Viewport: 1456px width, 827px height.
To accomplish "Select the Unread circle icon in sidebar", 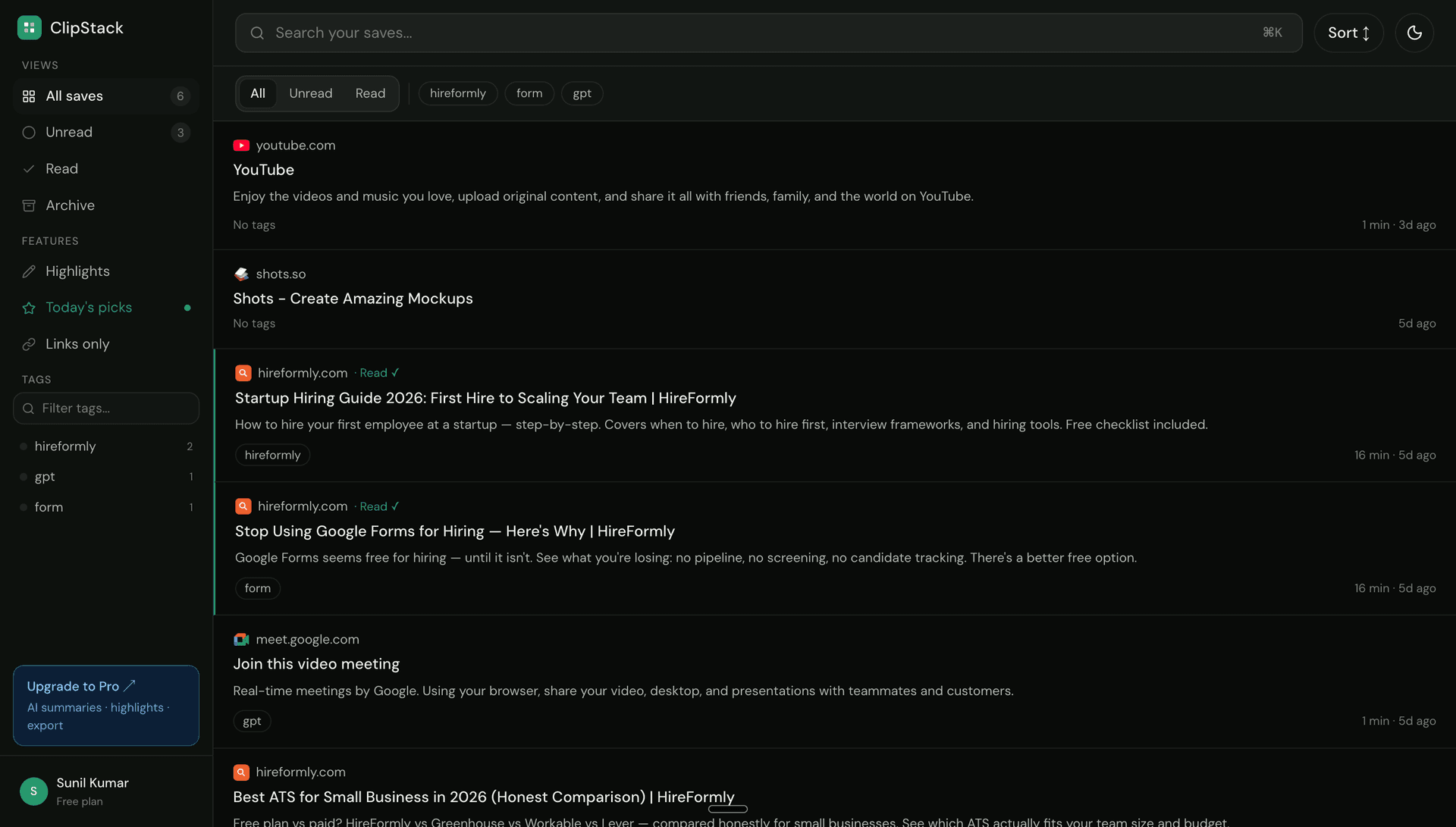I will pyautogui.click(x=28, y=132).
